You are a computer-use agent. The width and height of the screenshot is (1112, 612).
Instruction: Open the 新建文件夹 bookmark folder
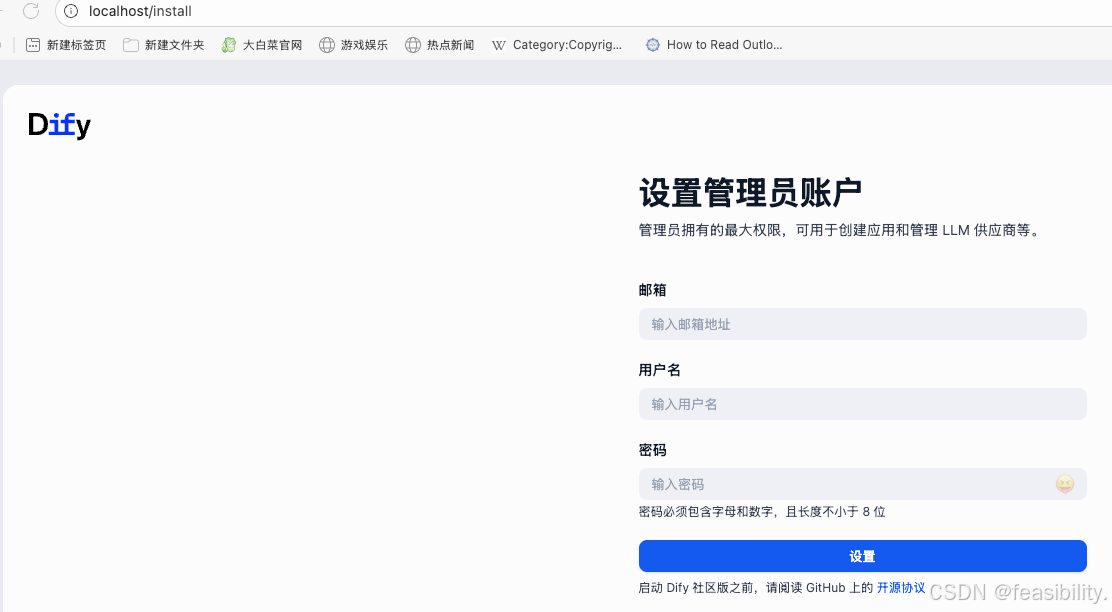pyautogui.click(x=164, y=45)
